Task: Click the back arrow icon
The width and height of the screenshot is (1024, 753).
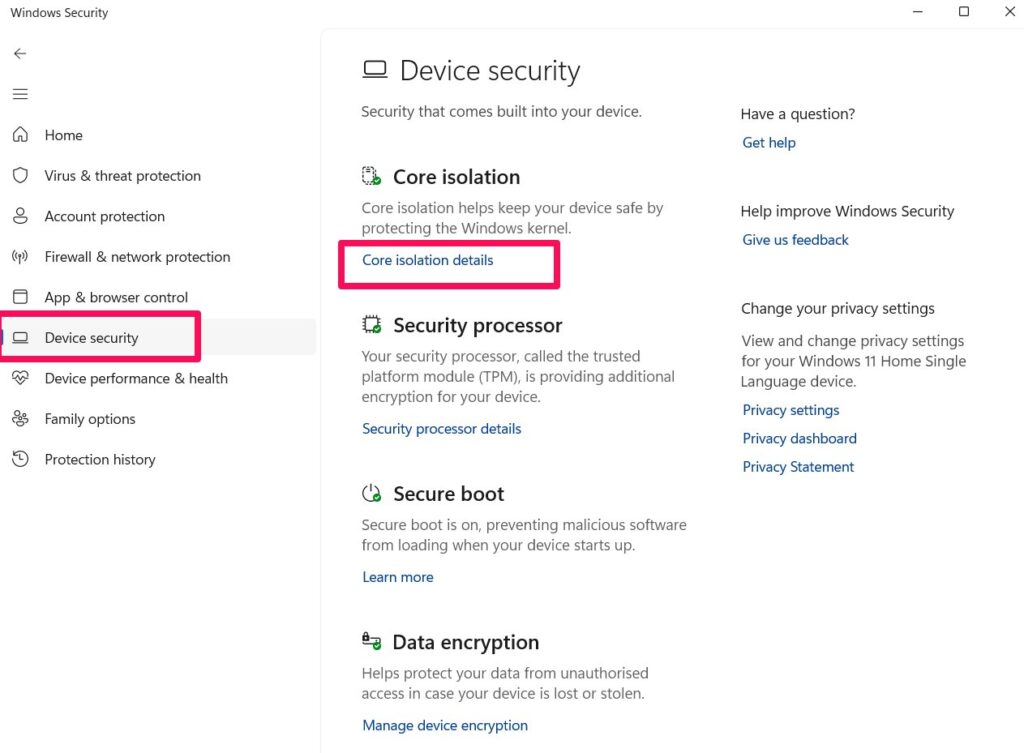Action: 20,54
